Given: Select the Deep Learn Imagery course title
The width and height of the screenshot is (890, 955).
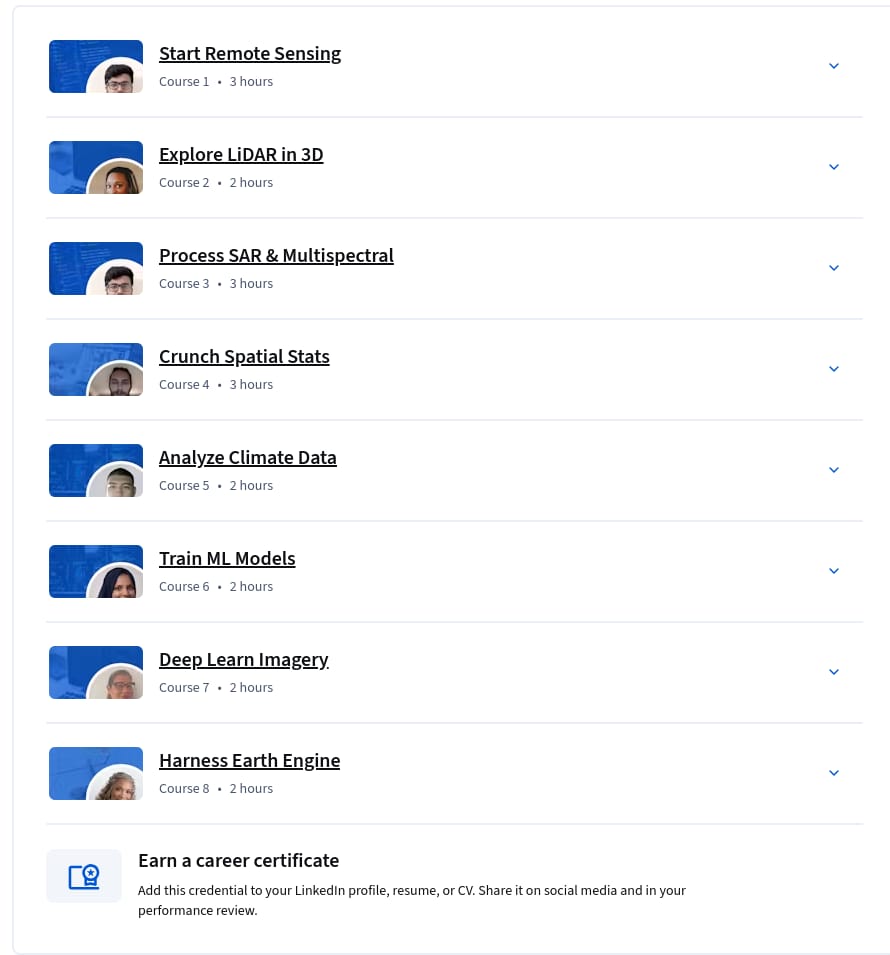Looking at the screenshot, I should pyautogui.click(x=244, y=660).
